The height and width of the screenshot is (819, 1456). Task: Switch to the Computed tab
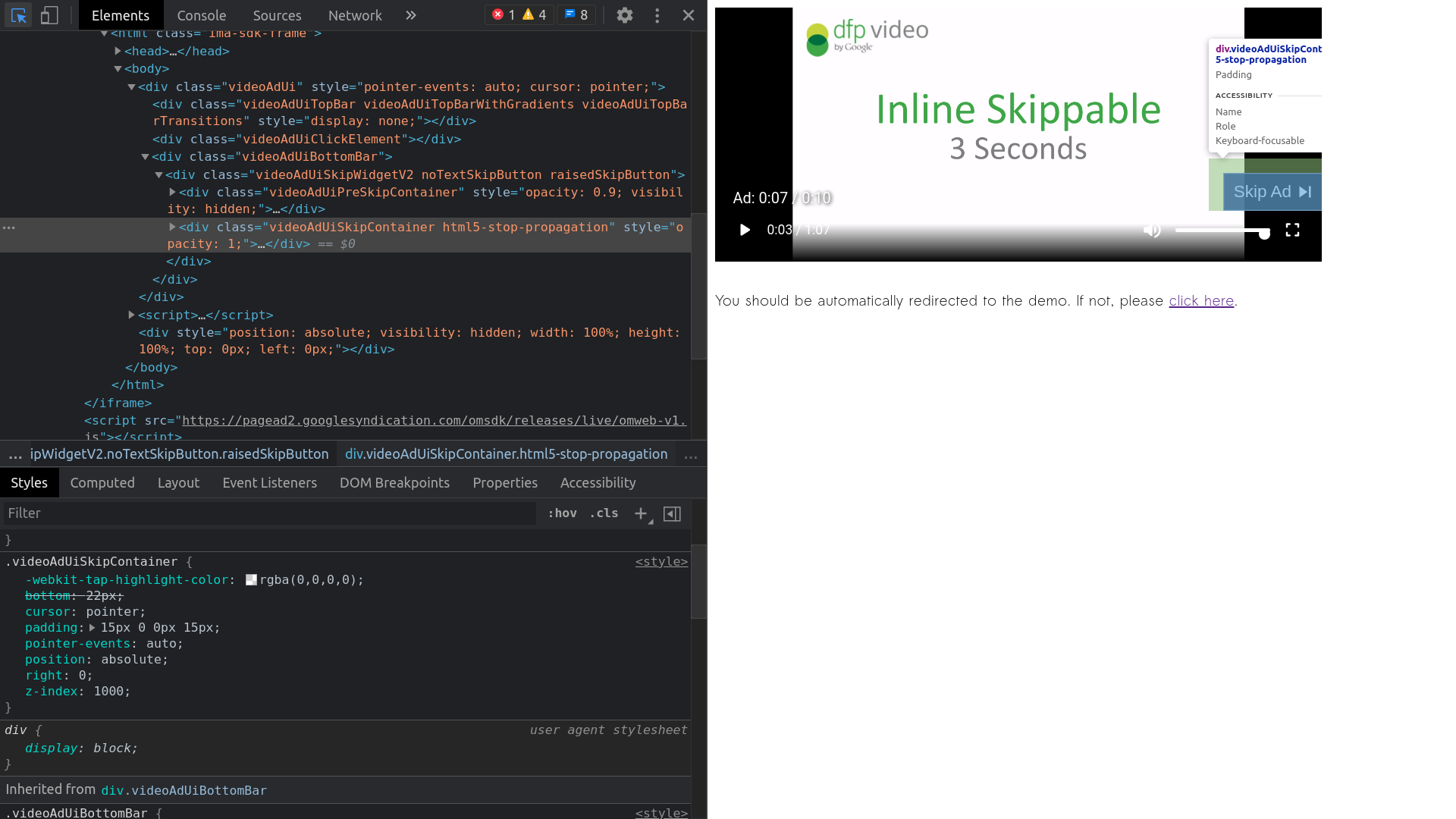[x=102, y=482]
